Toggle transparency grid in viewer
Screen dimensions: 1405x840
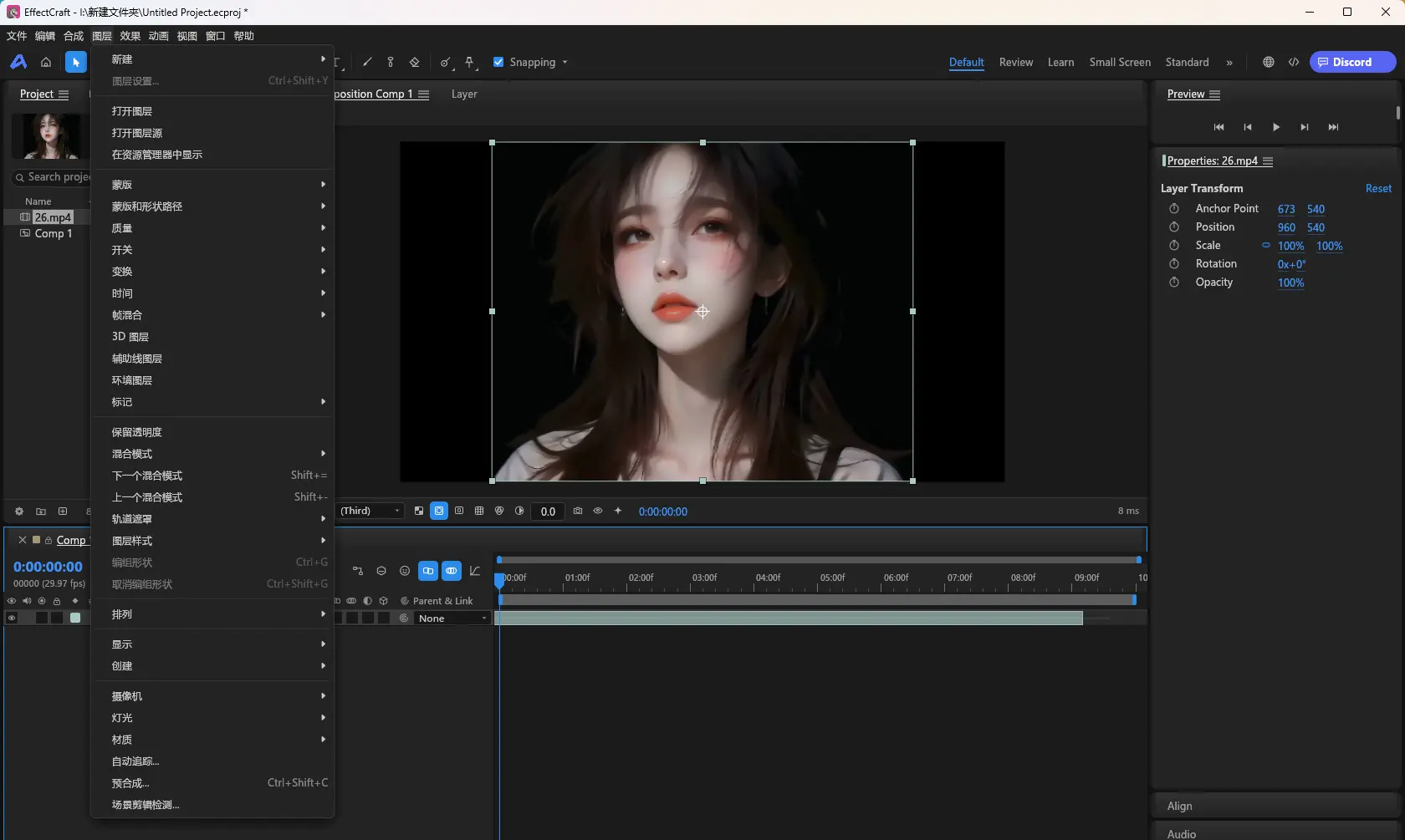[419, 511]
